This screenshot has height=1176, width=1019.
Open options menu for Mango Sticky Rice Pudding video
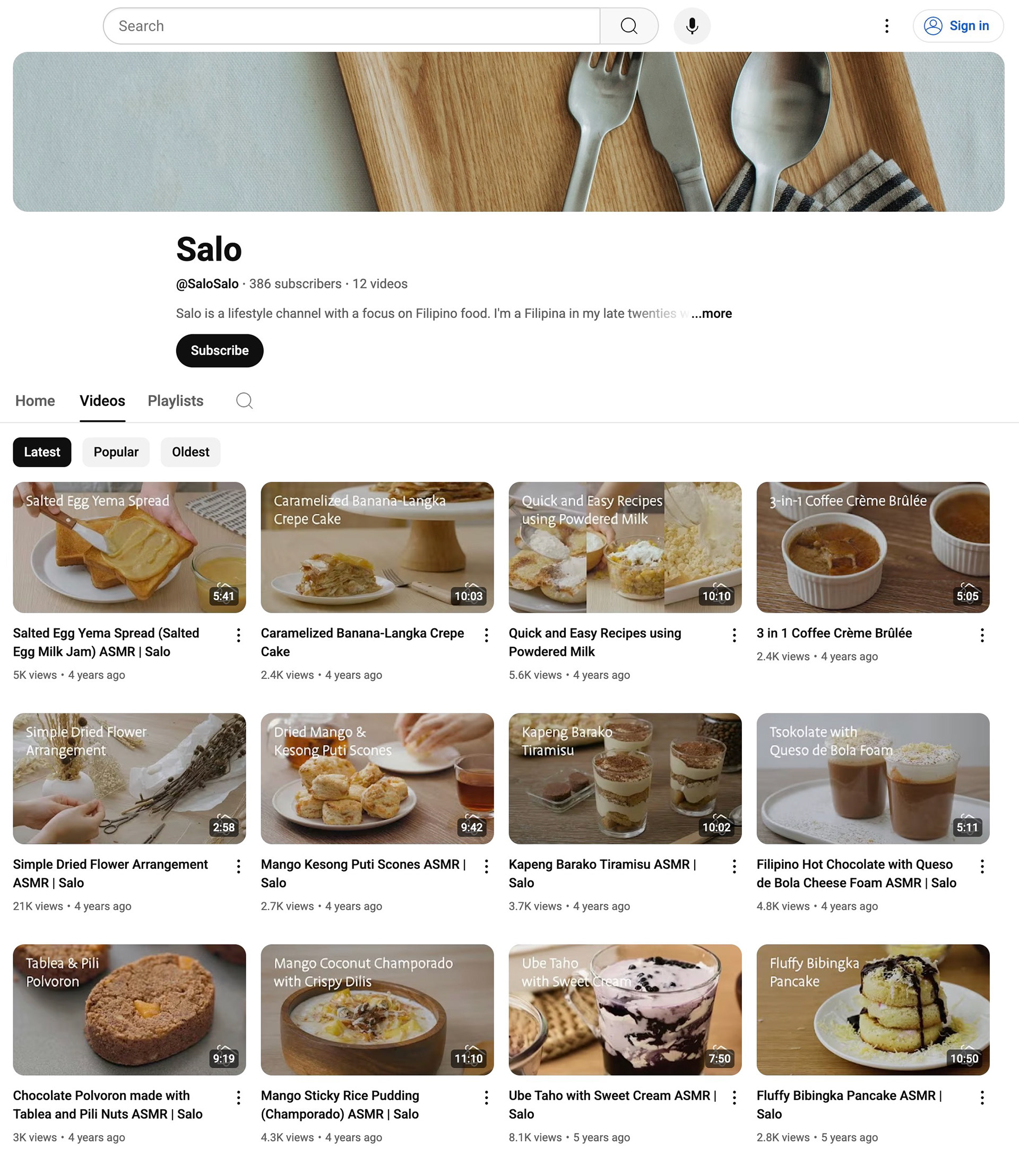click(x=486, y=1097)
